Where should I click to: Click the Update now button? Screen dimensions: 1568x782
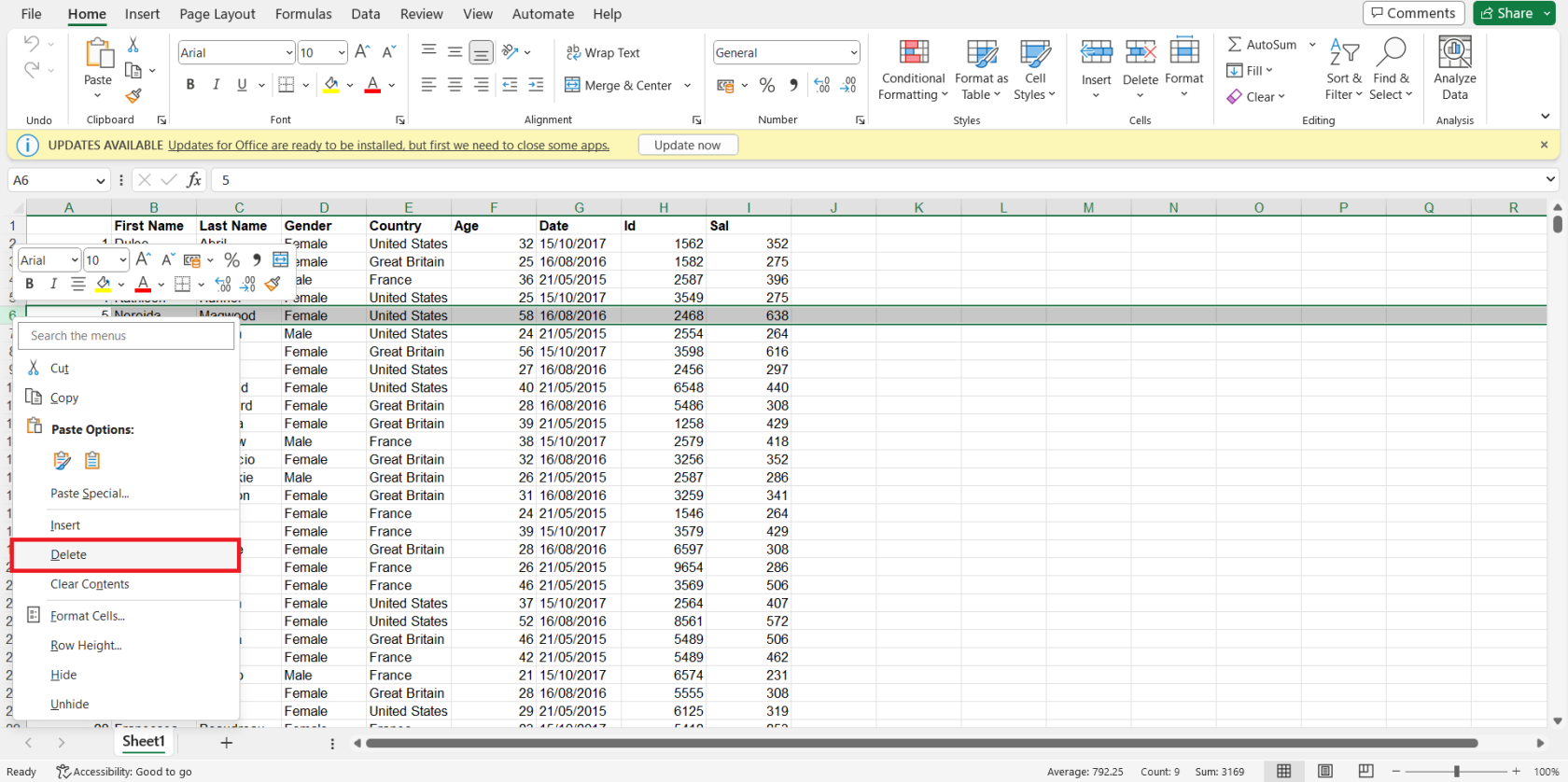click(x=688, y=145)
